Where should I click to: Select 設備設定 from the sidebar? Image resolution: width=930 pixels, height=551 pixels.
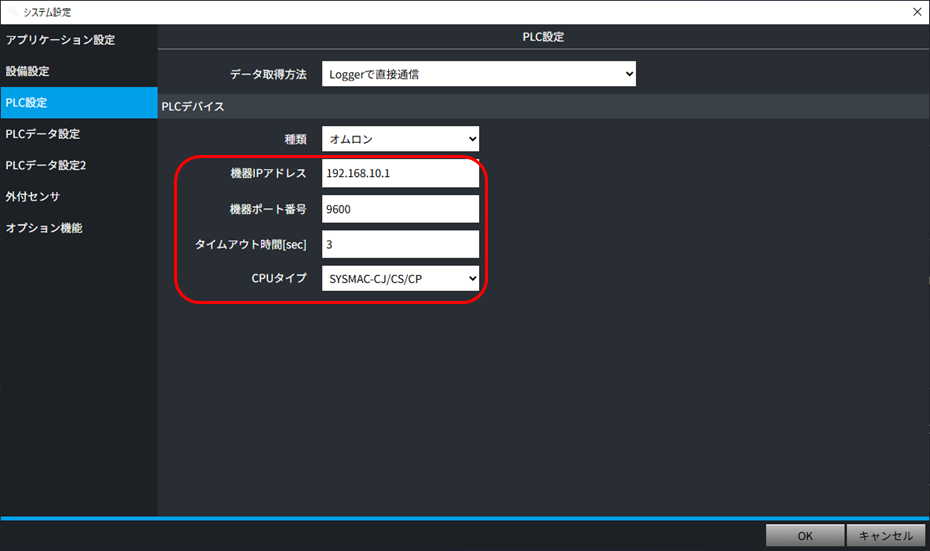[28, 72]
